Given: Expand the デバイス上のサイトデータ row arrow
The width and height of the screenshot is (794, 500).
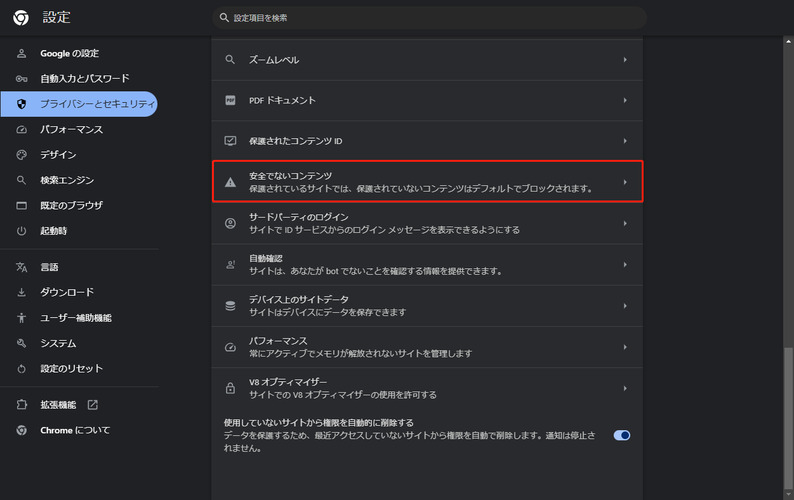Looking at the screenshot, I should pyautogui.click(x=625, y=306).
